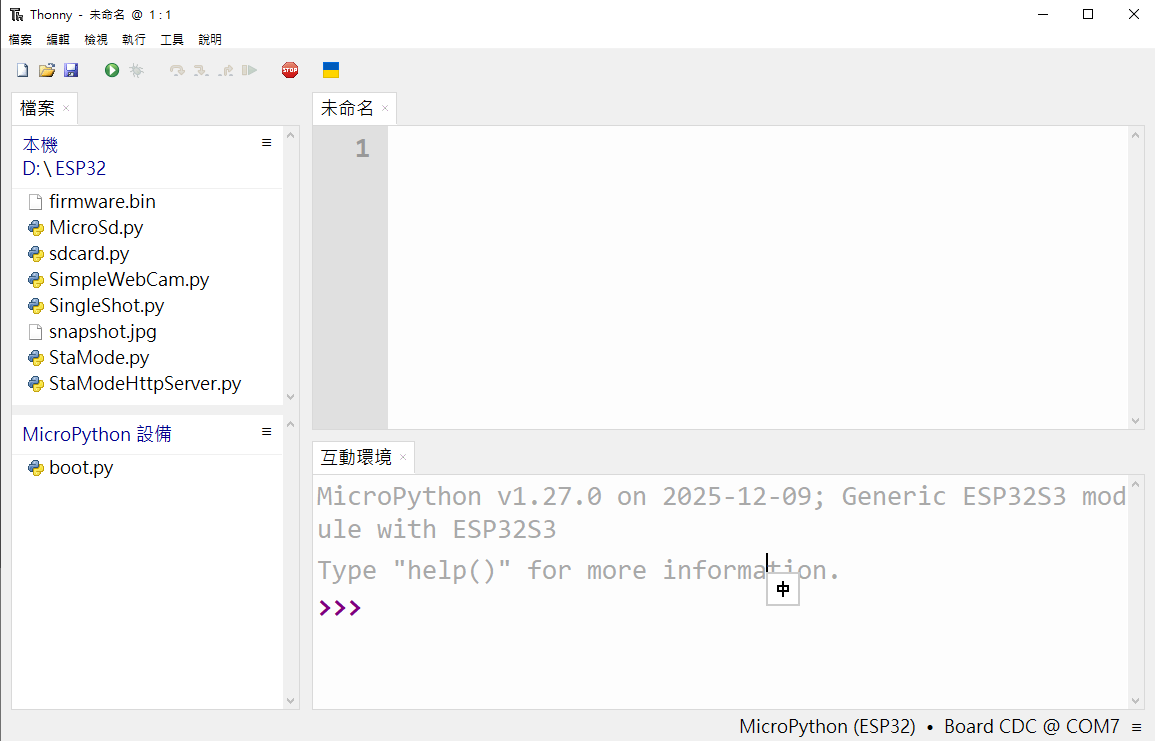This screenshot has height=741, width=1155.
Task: Click the D:\ ESP32 path link
Action: [64, 169]
